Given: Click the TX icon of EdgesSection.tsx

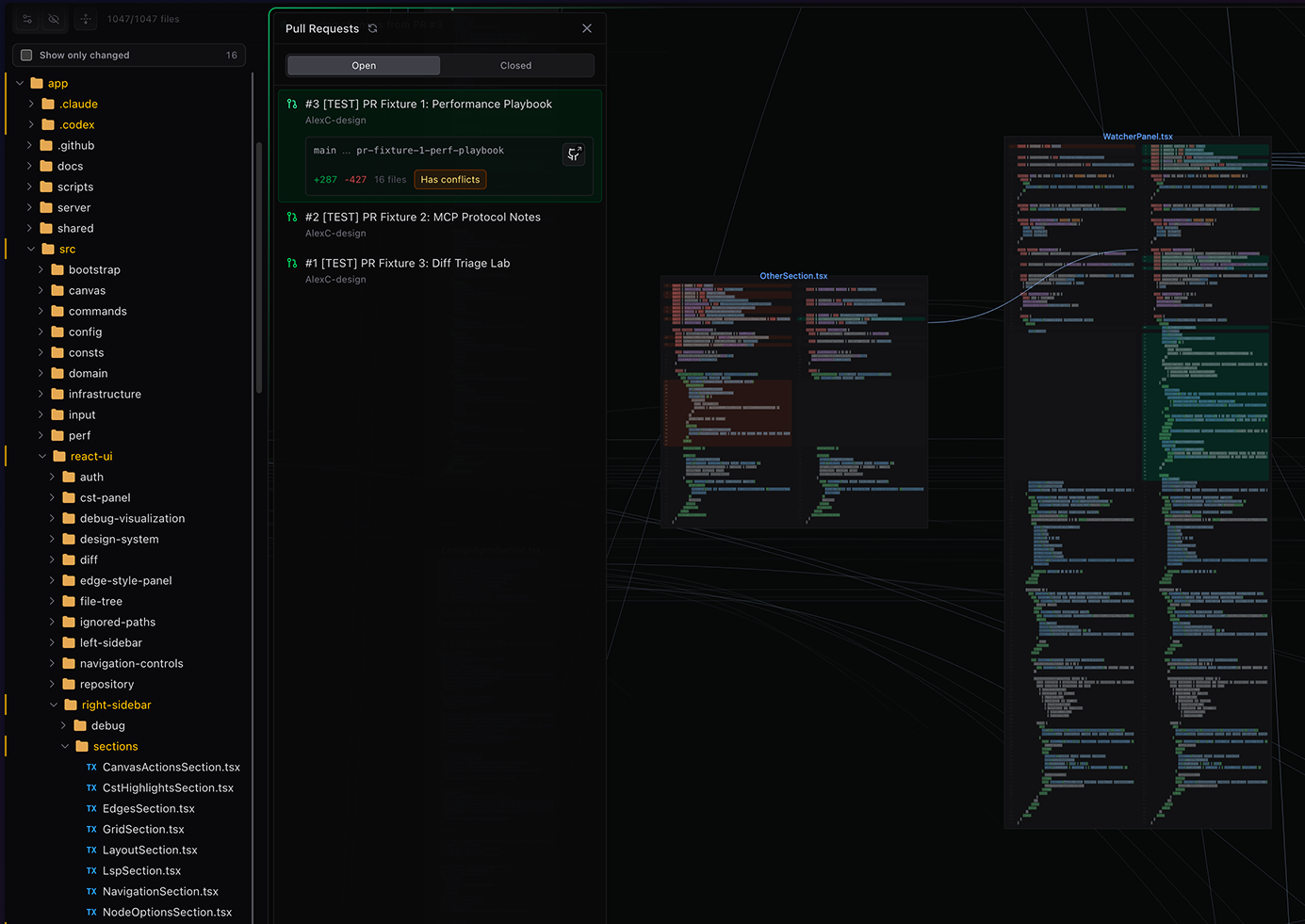Looking at the screenshot, I should (x=91, y=808).
